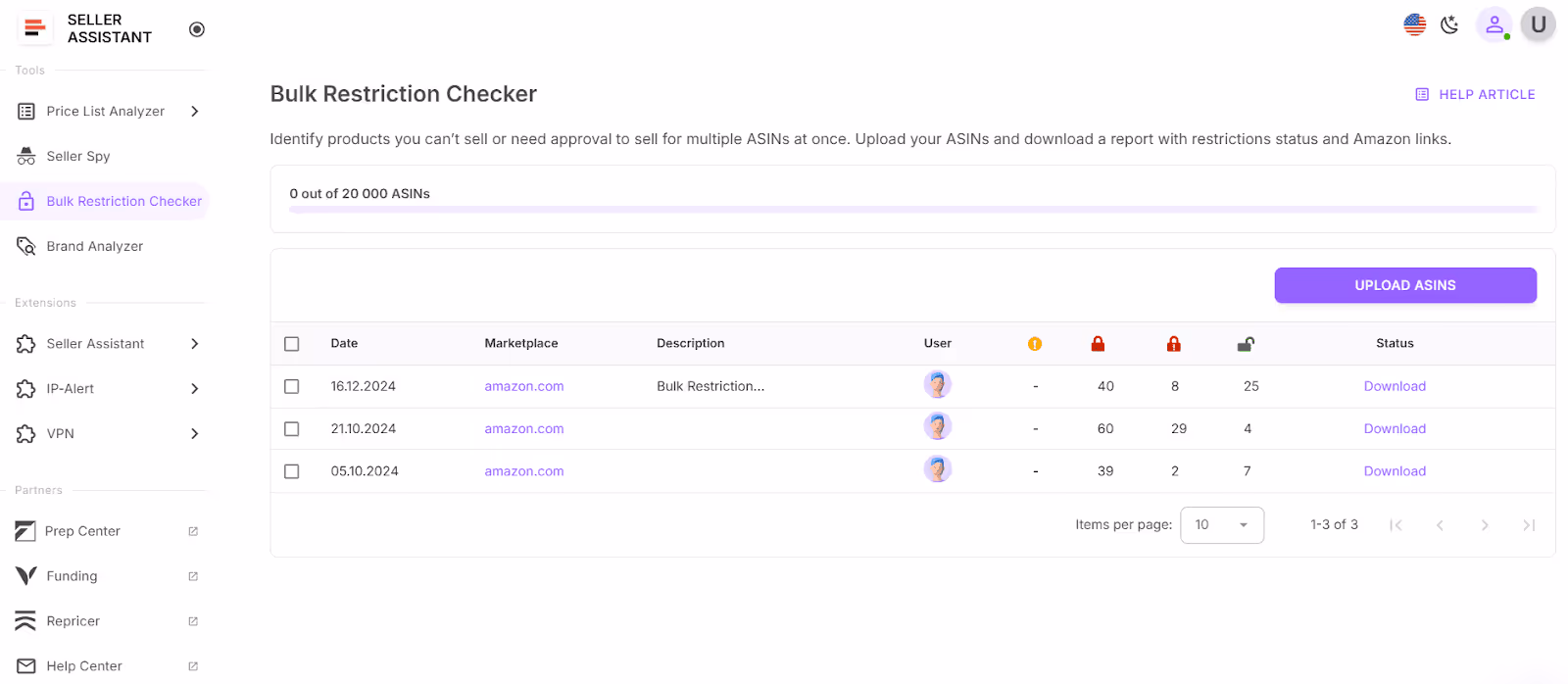Check the 21.10.2024 row checkbox
Image resolution: width=1568 pixels, height=684 pixels.
(x=291, y=429)
